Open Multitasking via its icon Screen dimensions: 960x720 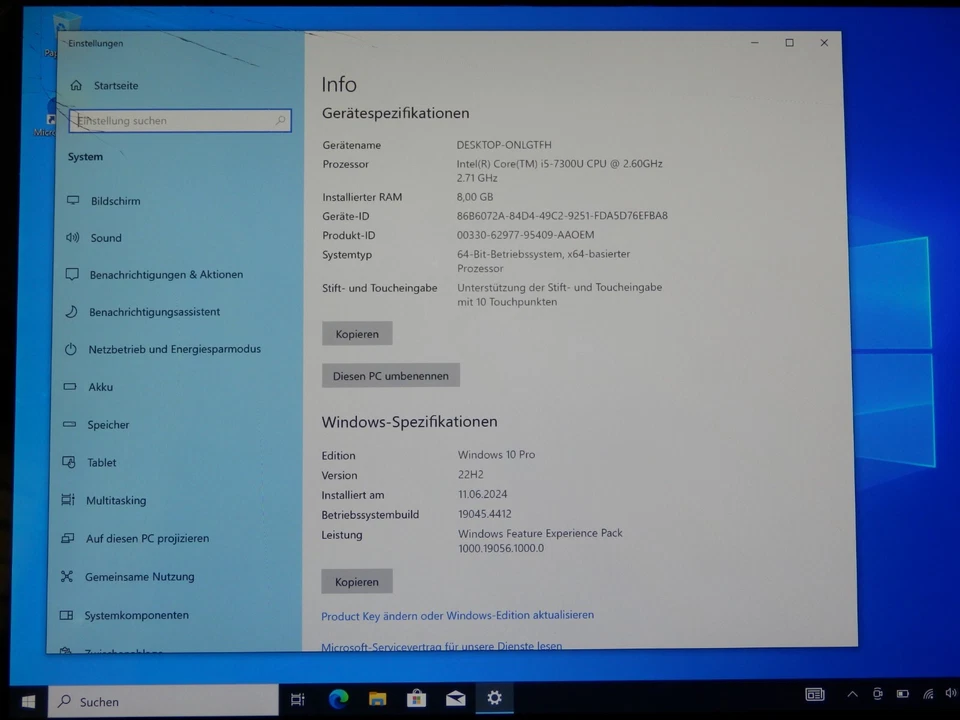72,500
